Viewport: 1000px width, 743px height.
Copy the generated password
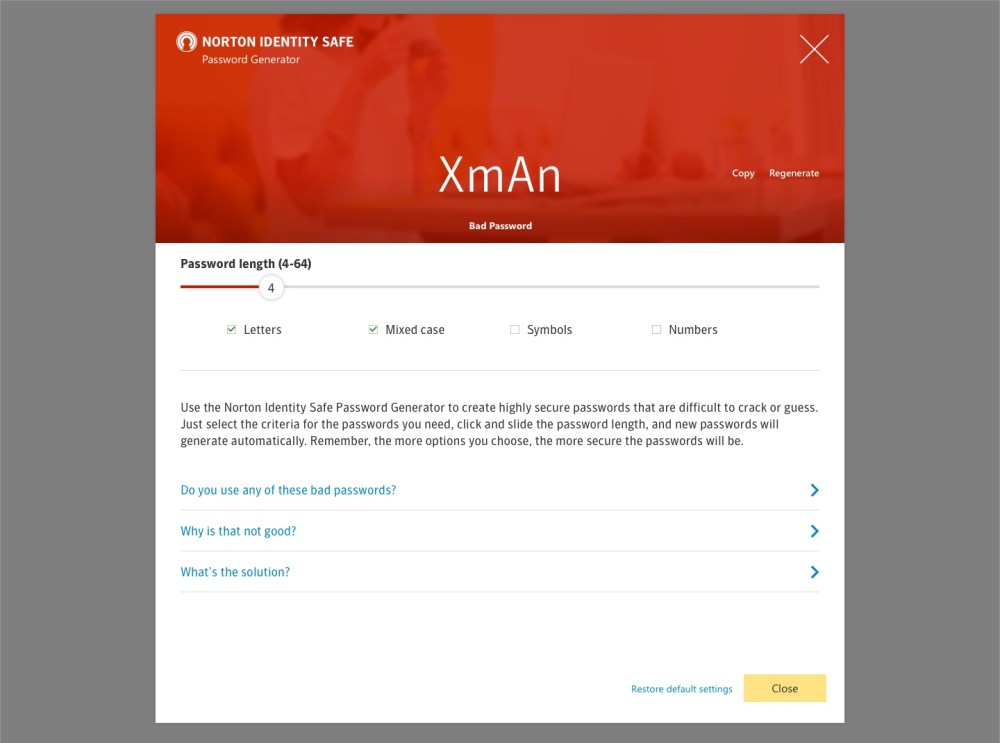click(x=743, y=173)
